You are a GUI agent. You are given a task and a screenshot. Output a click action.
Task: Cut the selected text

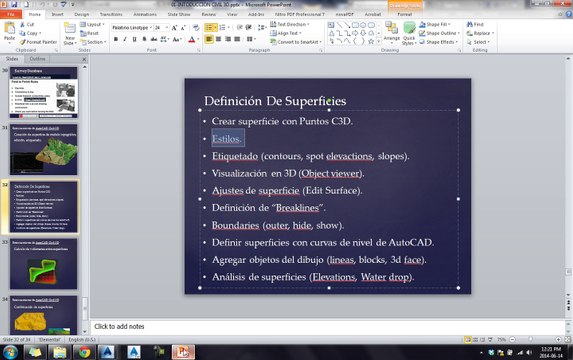coord(27,24)
